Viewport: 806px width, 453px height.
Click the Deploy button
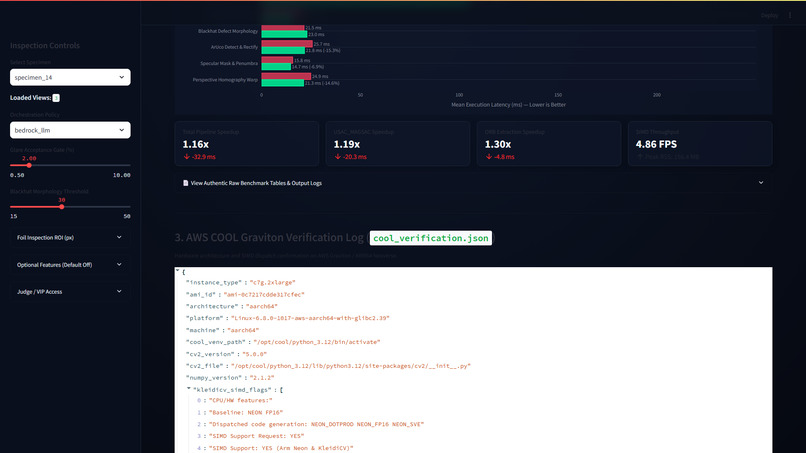(x=770, y=15)
